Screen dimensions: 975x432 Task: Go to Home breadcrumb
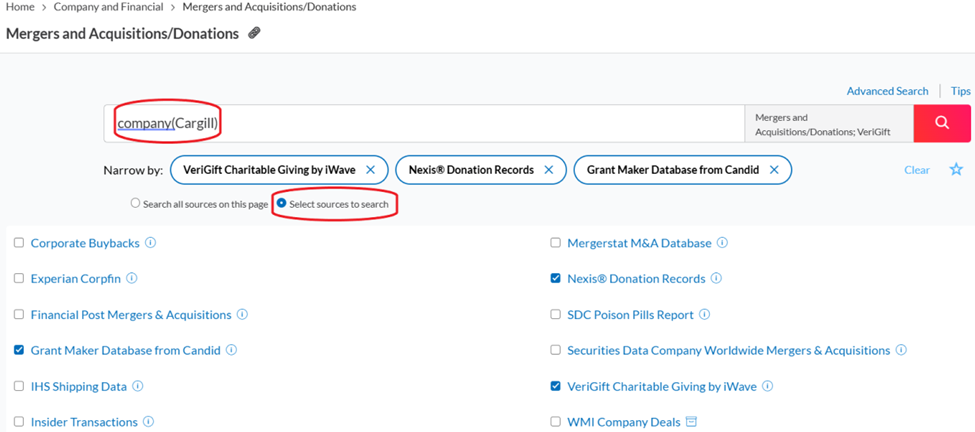point(20,7)
